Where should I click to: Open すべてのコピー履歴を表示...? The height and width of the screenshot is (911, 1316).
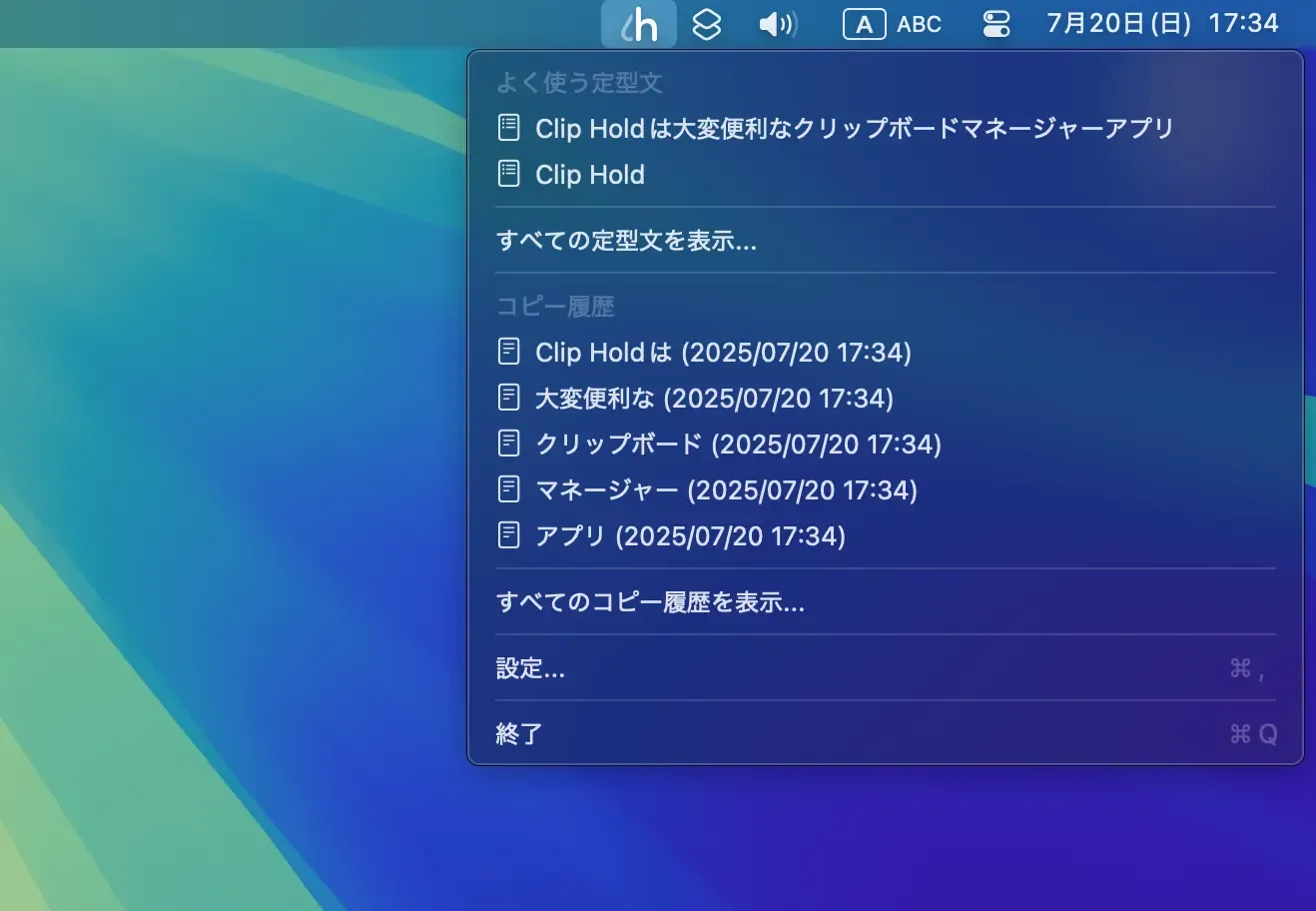coord(886,601)
